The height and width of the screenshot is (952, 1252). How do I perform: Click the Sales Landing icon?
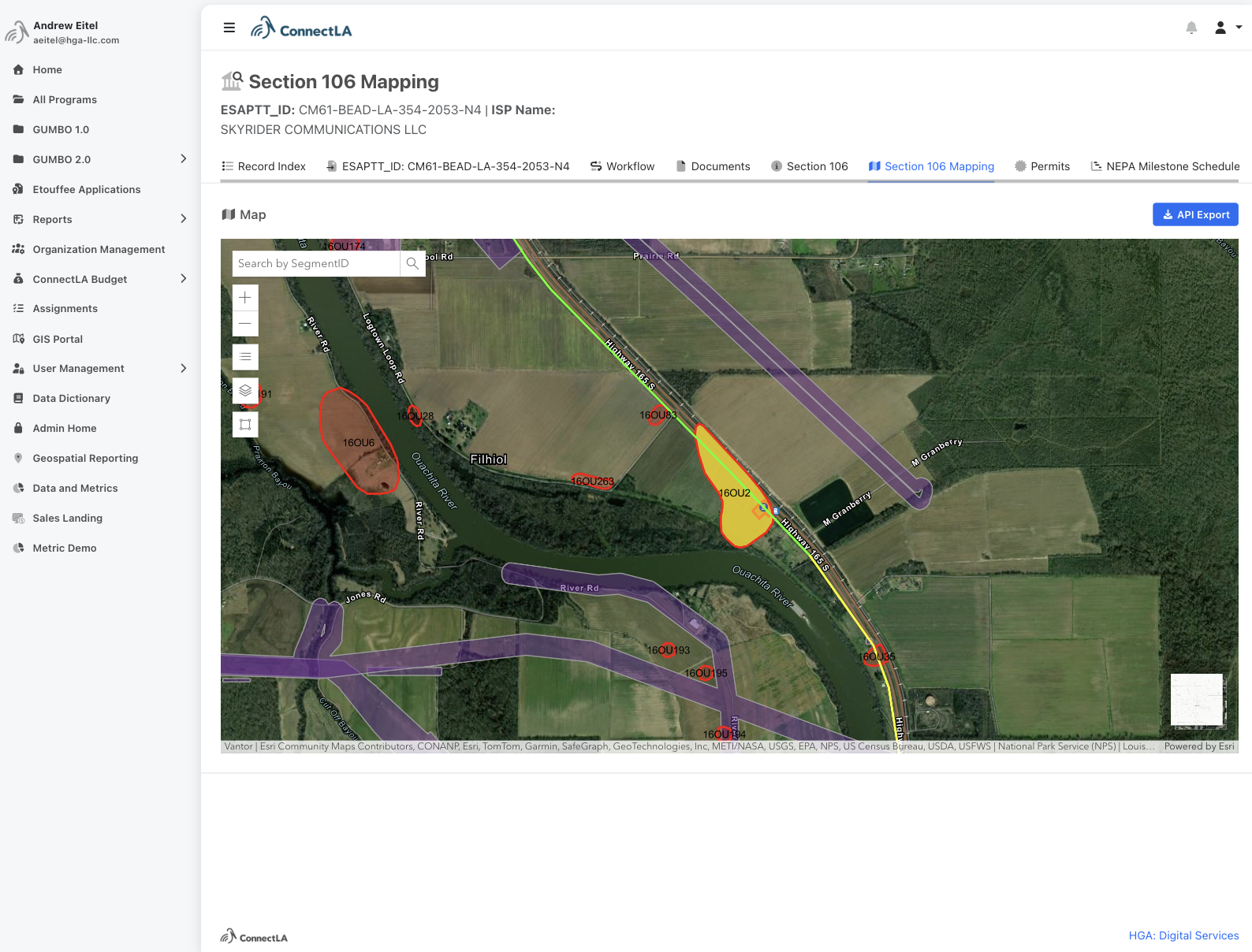18,518
